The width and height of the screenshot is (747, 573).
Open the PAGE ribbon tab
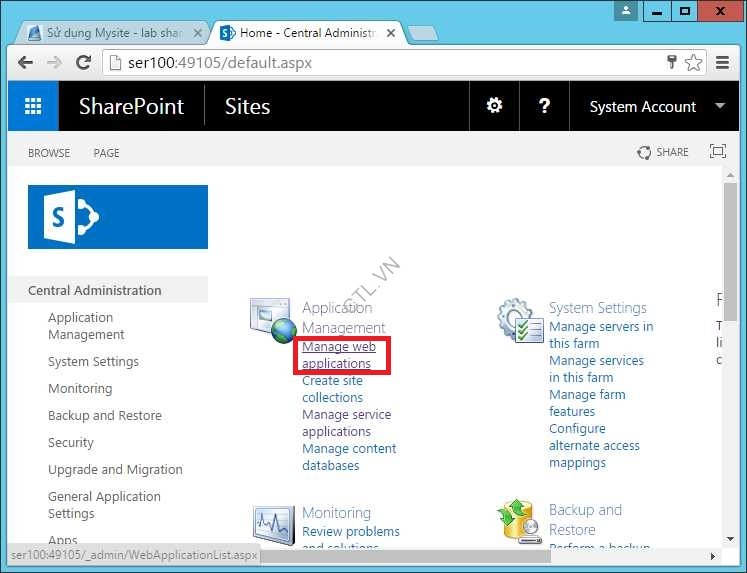(x=106, y=153)
